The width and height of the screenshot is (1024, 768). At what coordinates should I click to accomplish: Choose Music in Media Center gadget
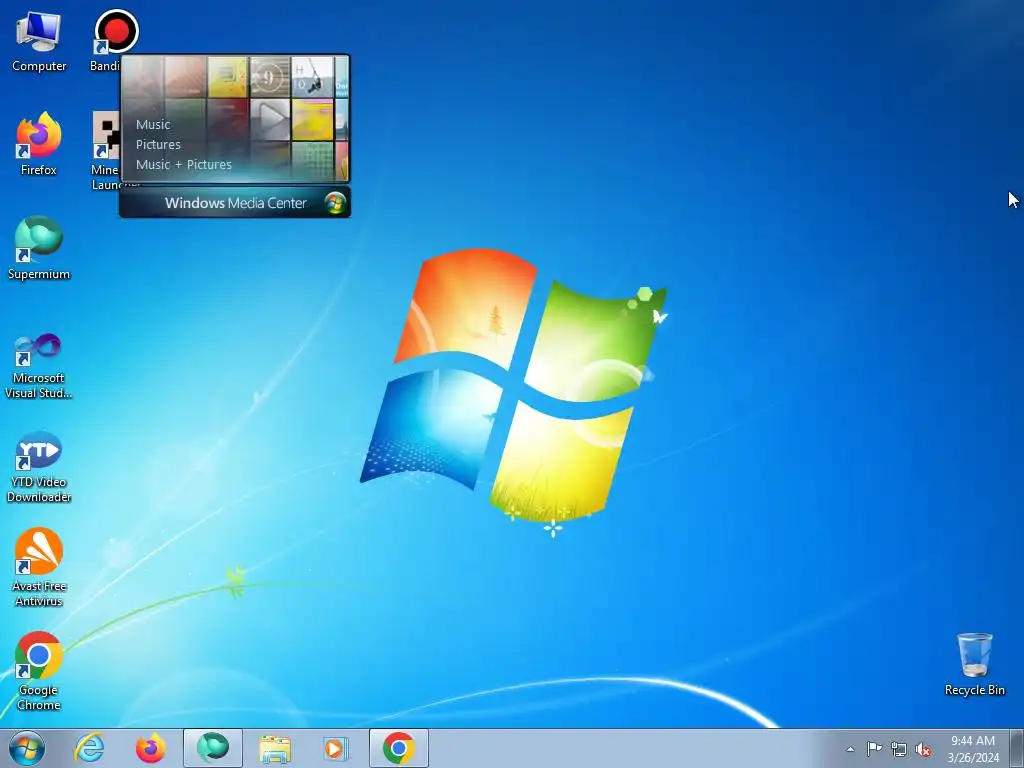(153, 124)
